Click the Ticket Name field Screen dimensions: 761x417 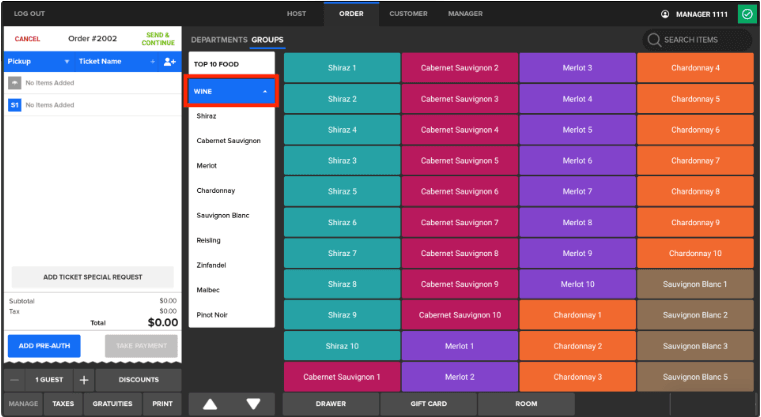pyautogui.click(x=114, y=62)
